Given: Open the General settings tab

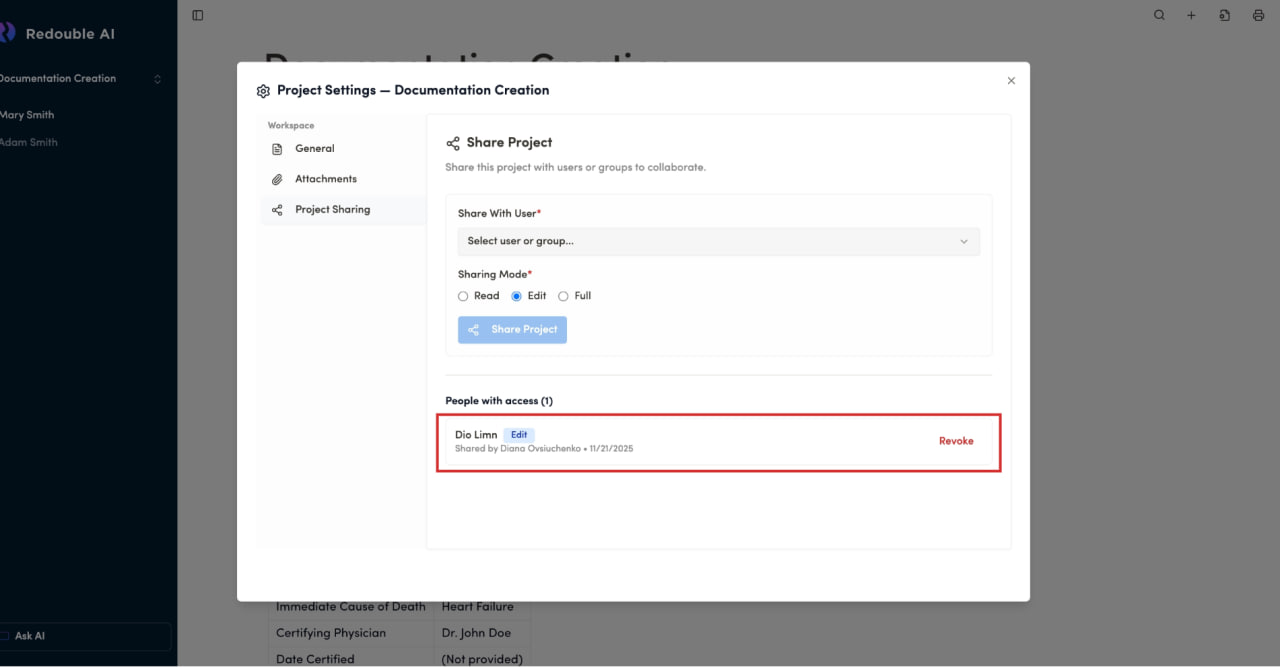Looking at the screenshot, I should tap(314, 149).
